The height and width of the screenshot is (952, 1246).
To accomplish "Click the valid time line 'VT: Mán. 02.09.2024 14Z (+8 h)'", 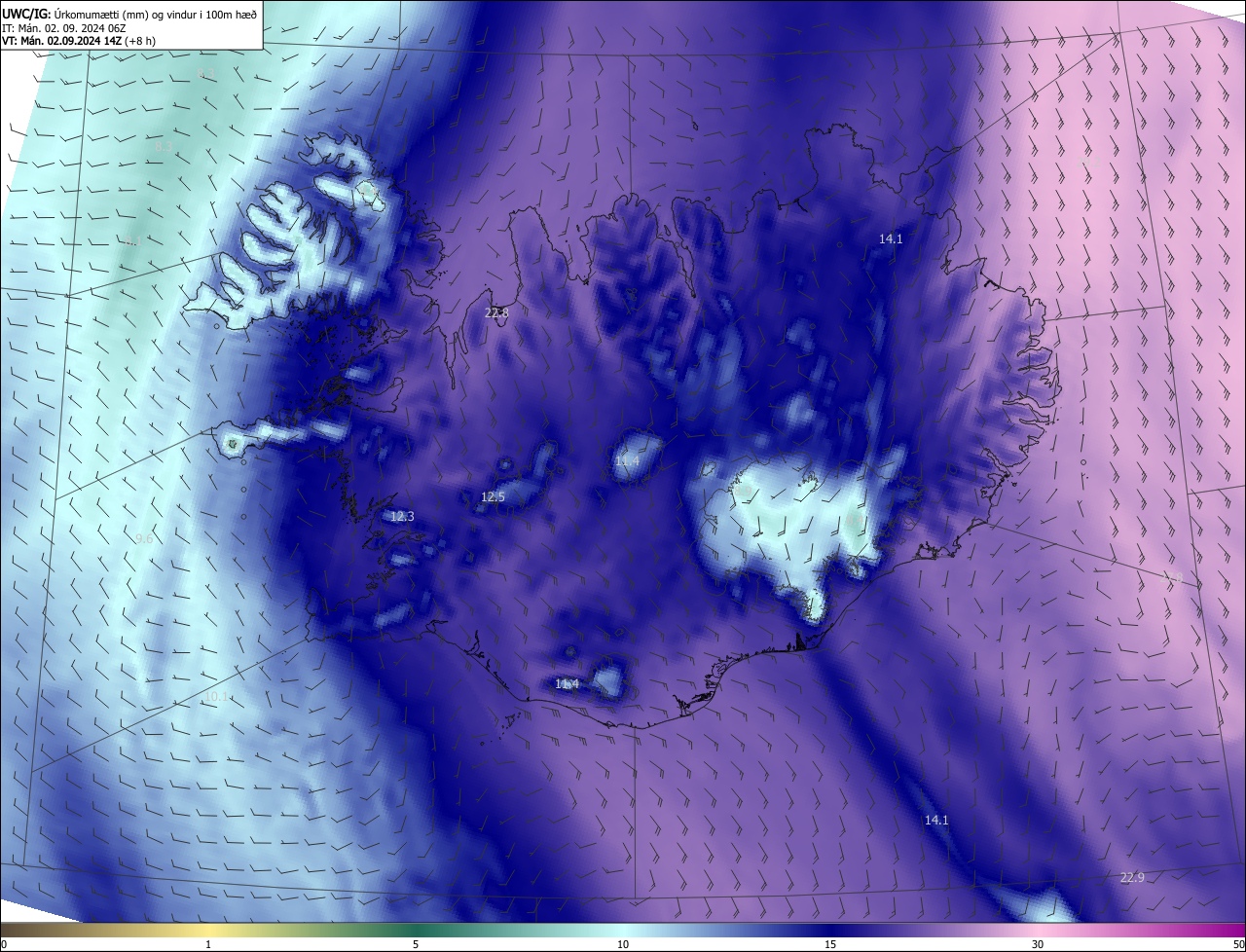I will click(79, 41).
